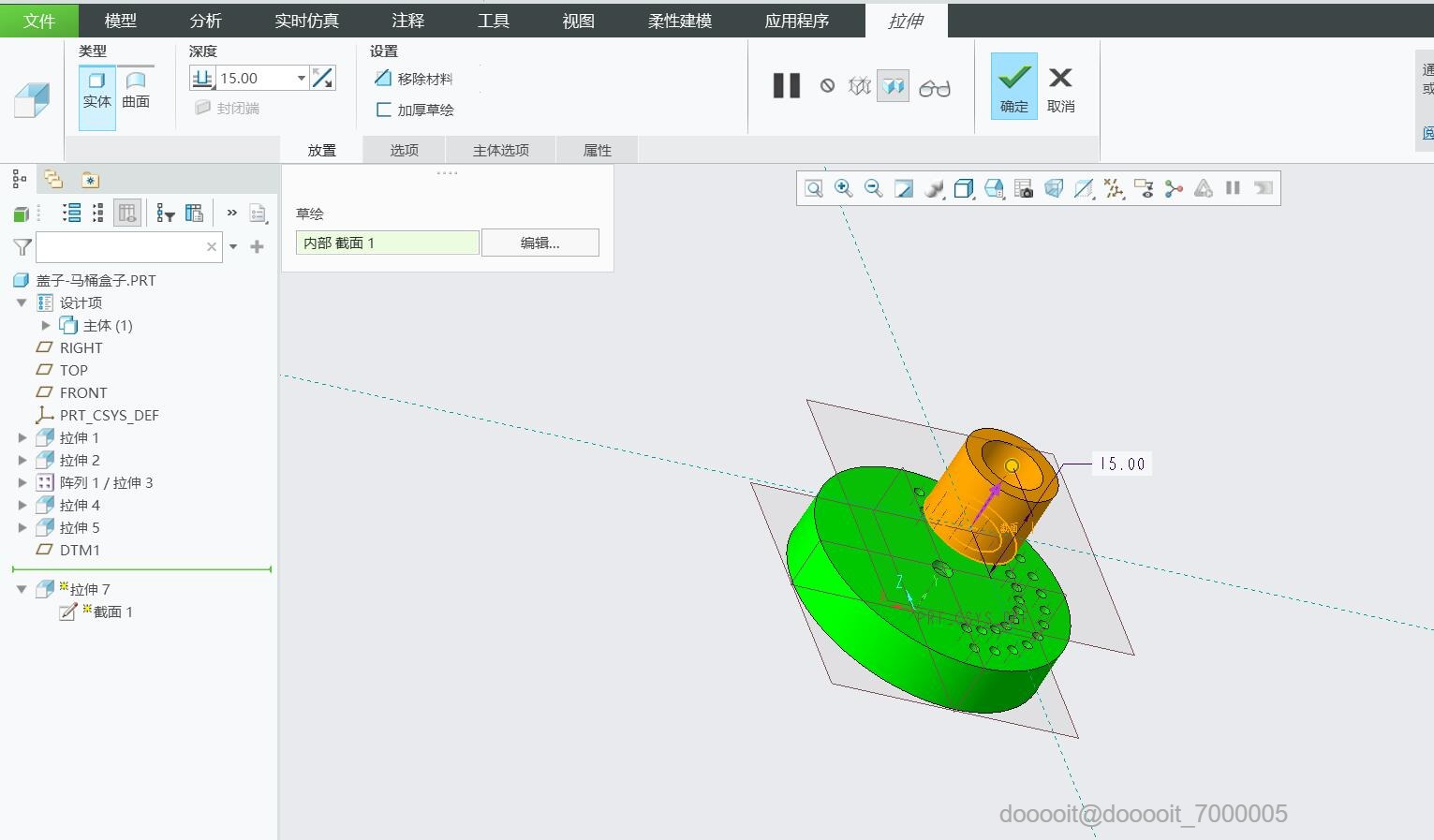This screenshot has height=840, width=1434.
Task: Click the no-preview circle icon
Action: [x=827, y=86]
